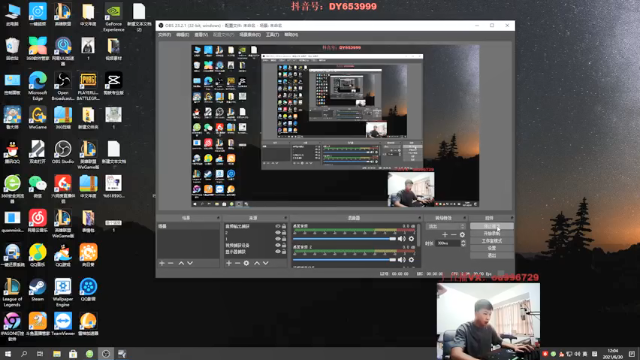Screen dimensions: 640x360
Task: Click 开始录制 start recording button
Action: tap(491, 233)
